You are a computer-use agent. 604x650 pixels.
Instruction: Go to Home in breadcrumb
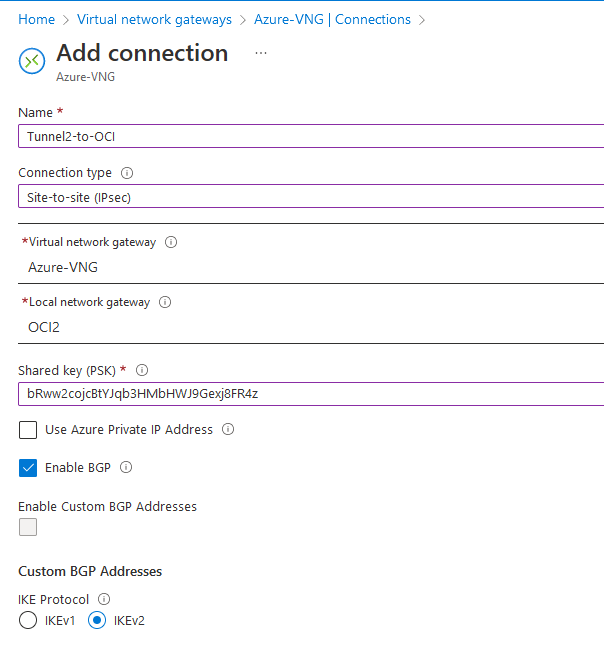(x=37, y=19)
